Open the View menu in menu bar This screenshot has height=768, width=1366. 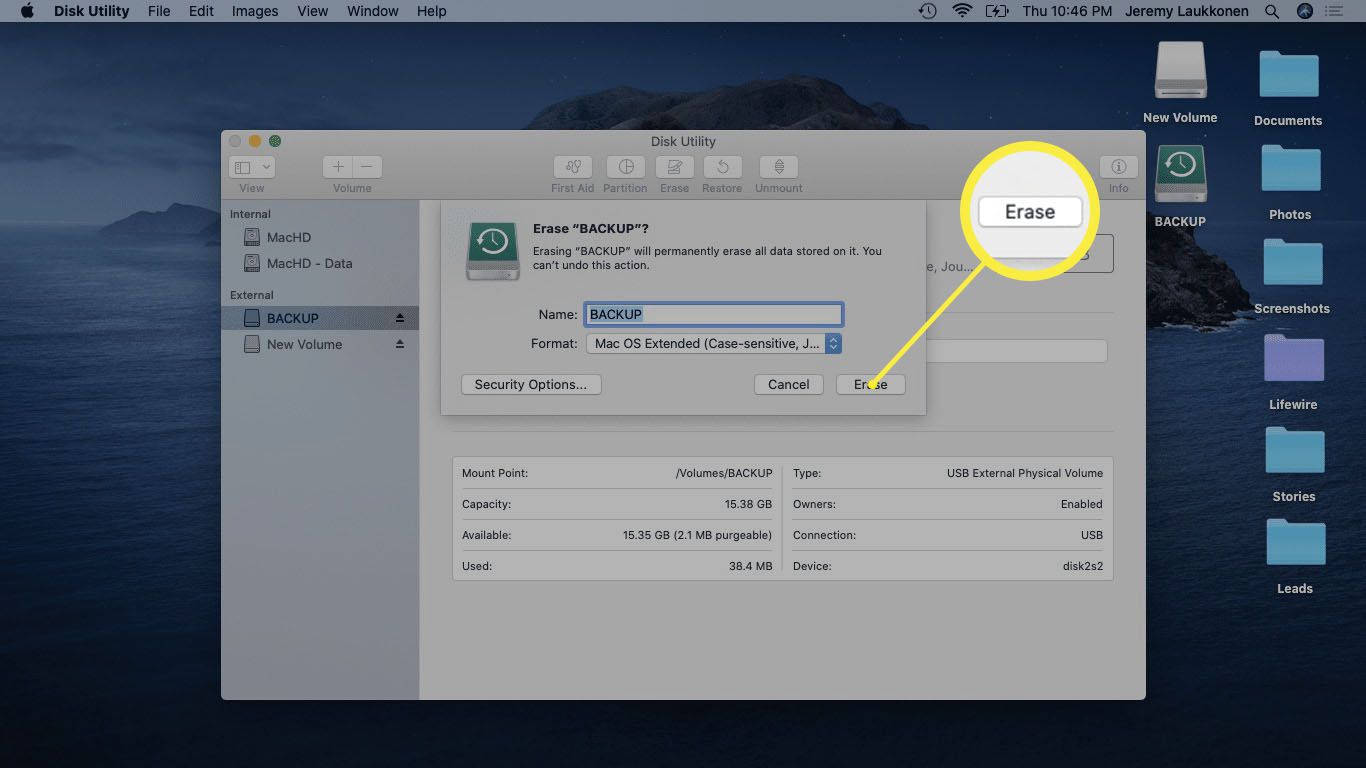313,11
